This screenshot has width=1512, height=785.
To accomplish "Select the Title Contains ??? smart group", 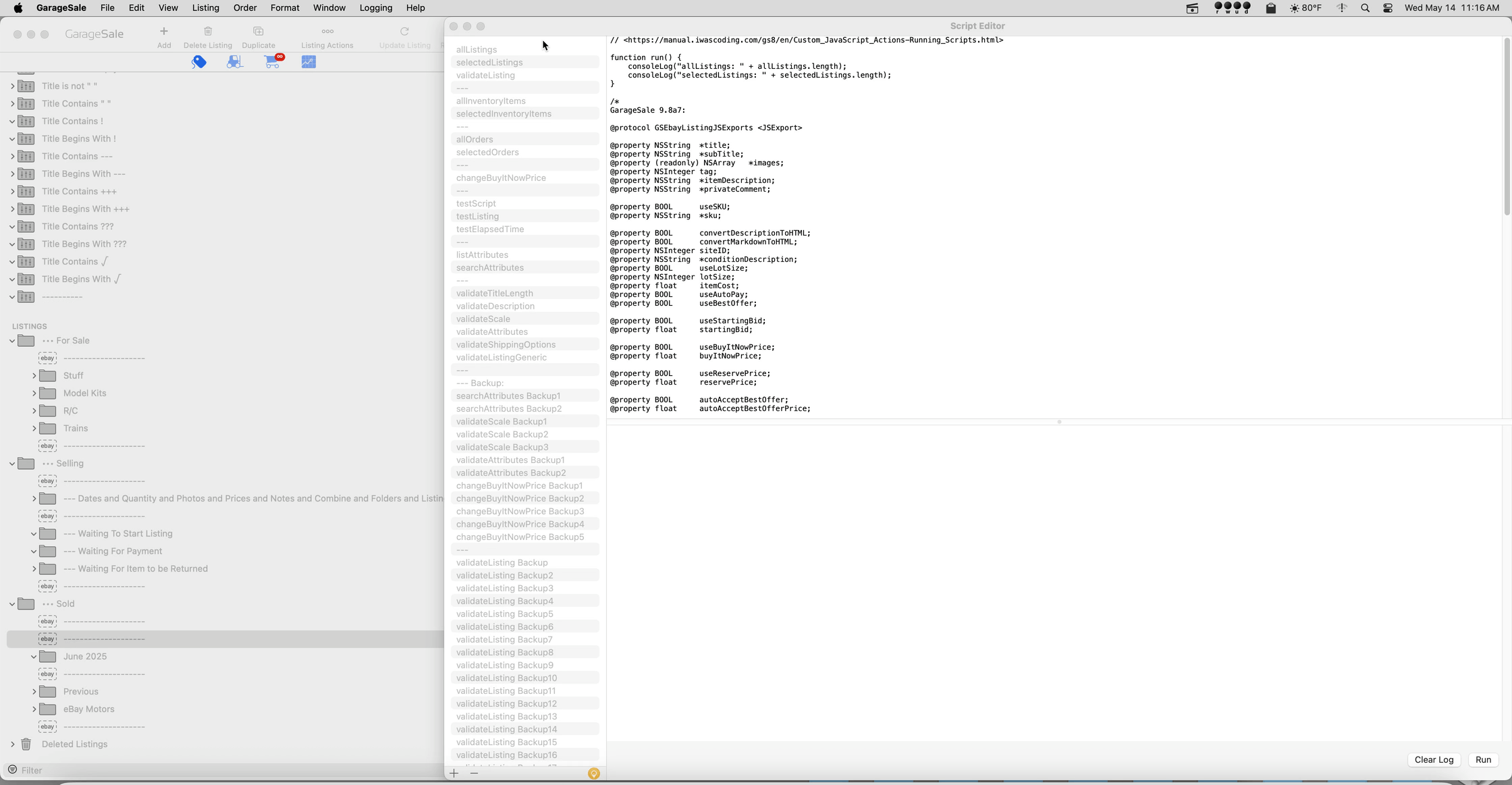I will click(224, 226).
